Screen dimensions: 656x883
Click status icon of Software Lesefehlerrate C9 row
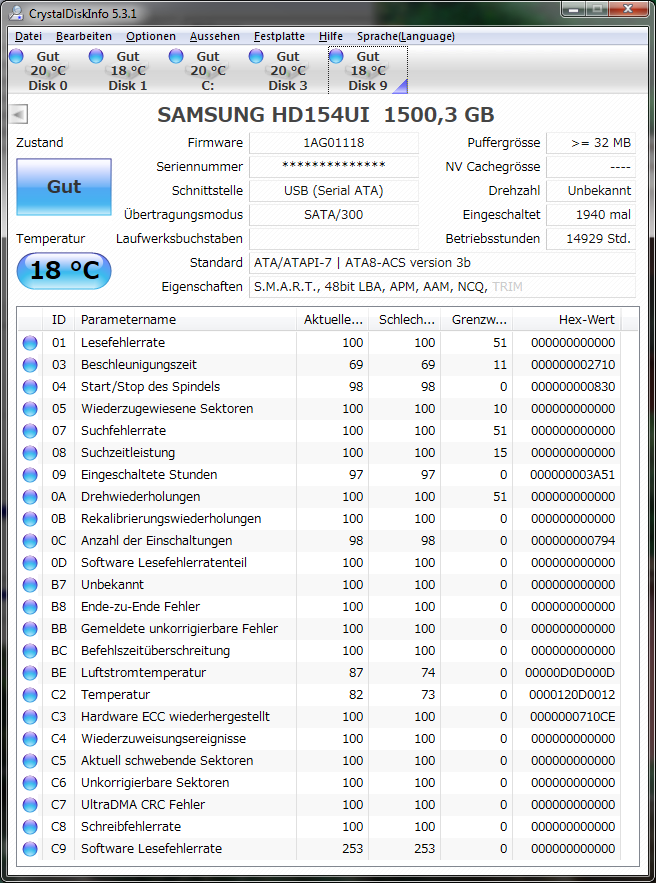pos(30,848)
